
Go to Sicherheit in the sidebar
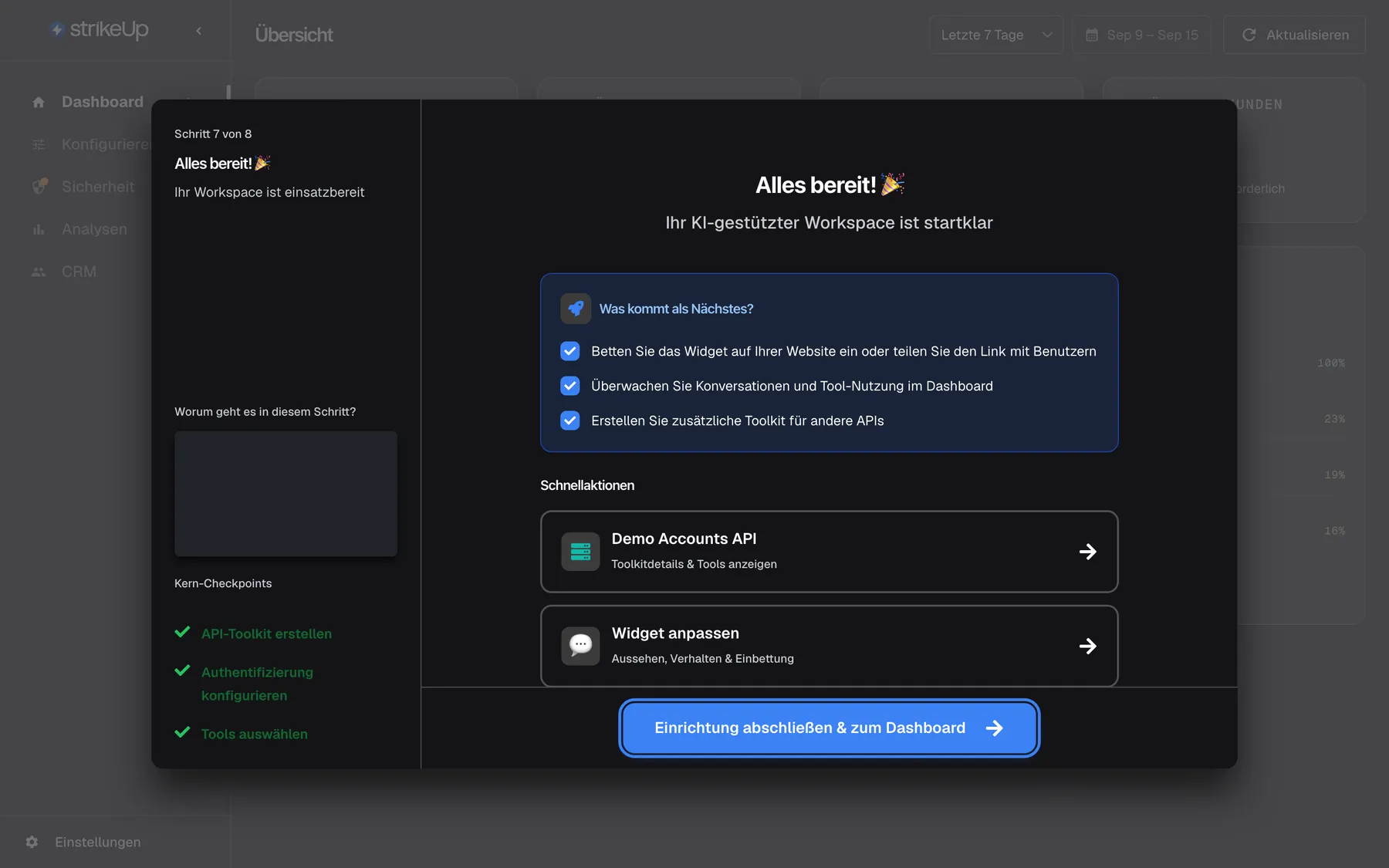(x=98, y=187)
